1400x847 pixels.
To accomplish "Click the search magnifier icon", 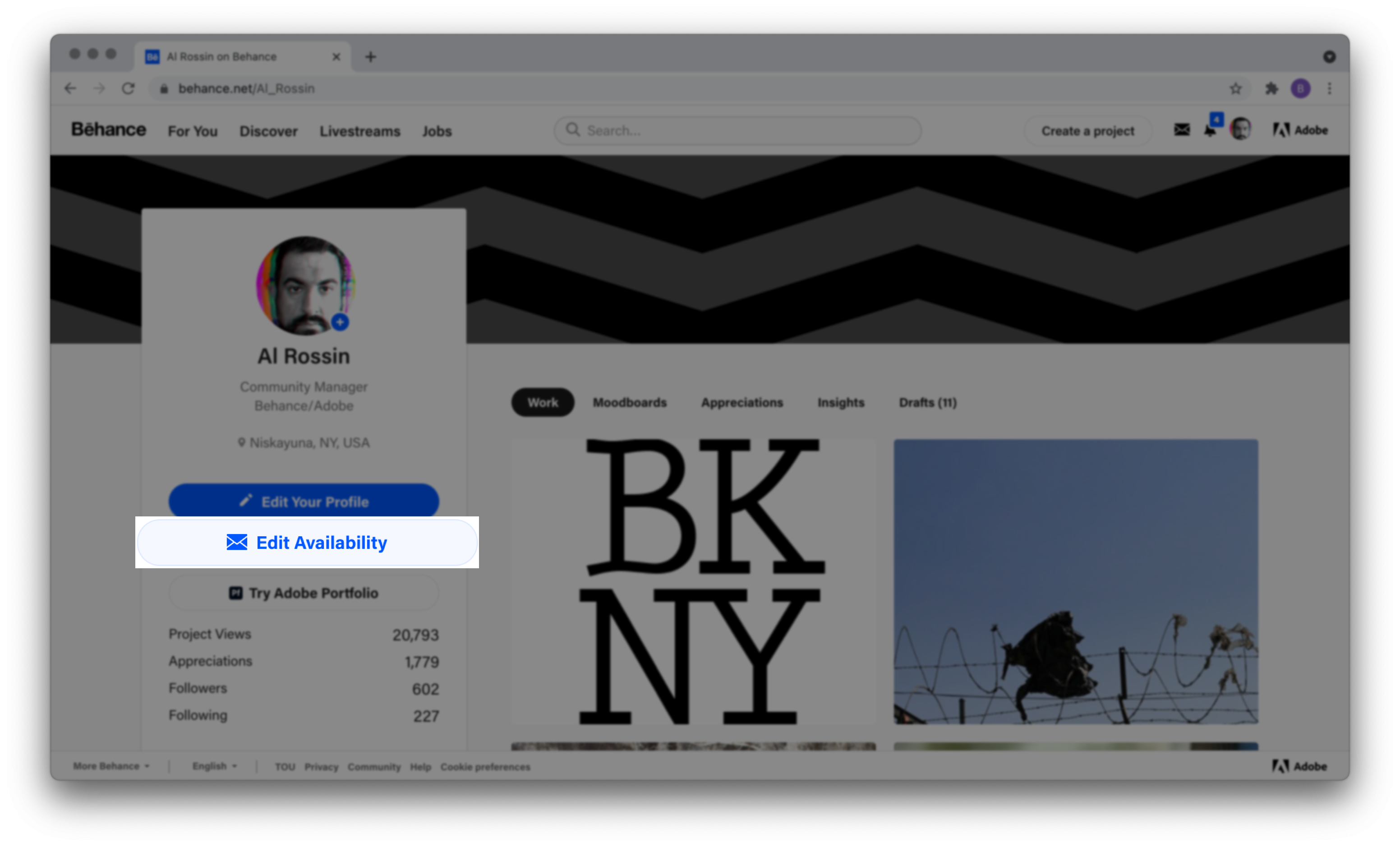I will (x=573, y=129).
